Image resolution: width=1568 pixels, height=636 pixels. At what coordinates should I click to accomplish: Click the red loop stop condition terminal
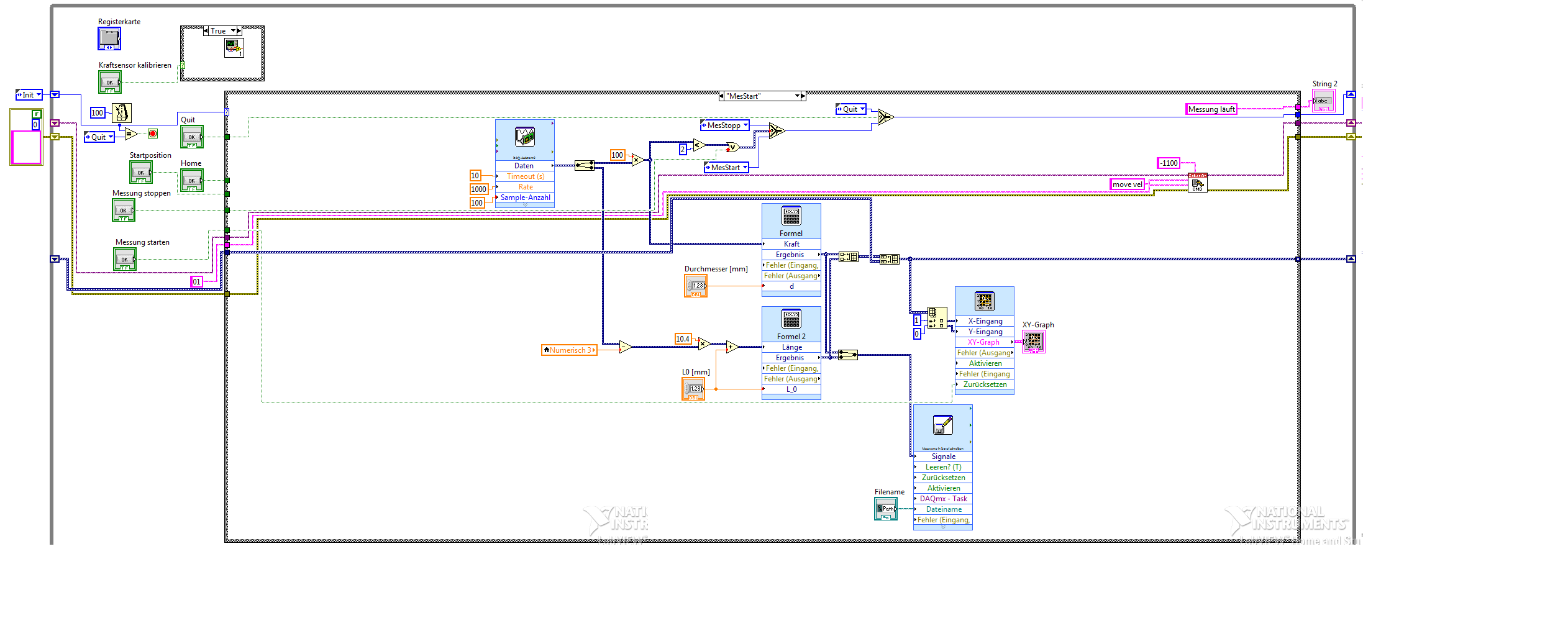(153, 134)
